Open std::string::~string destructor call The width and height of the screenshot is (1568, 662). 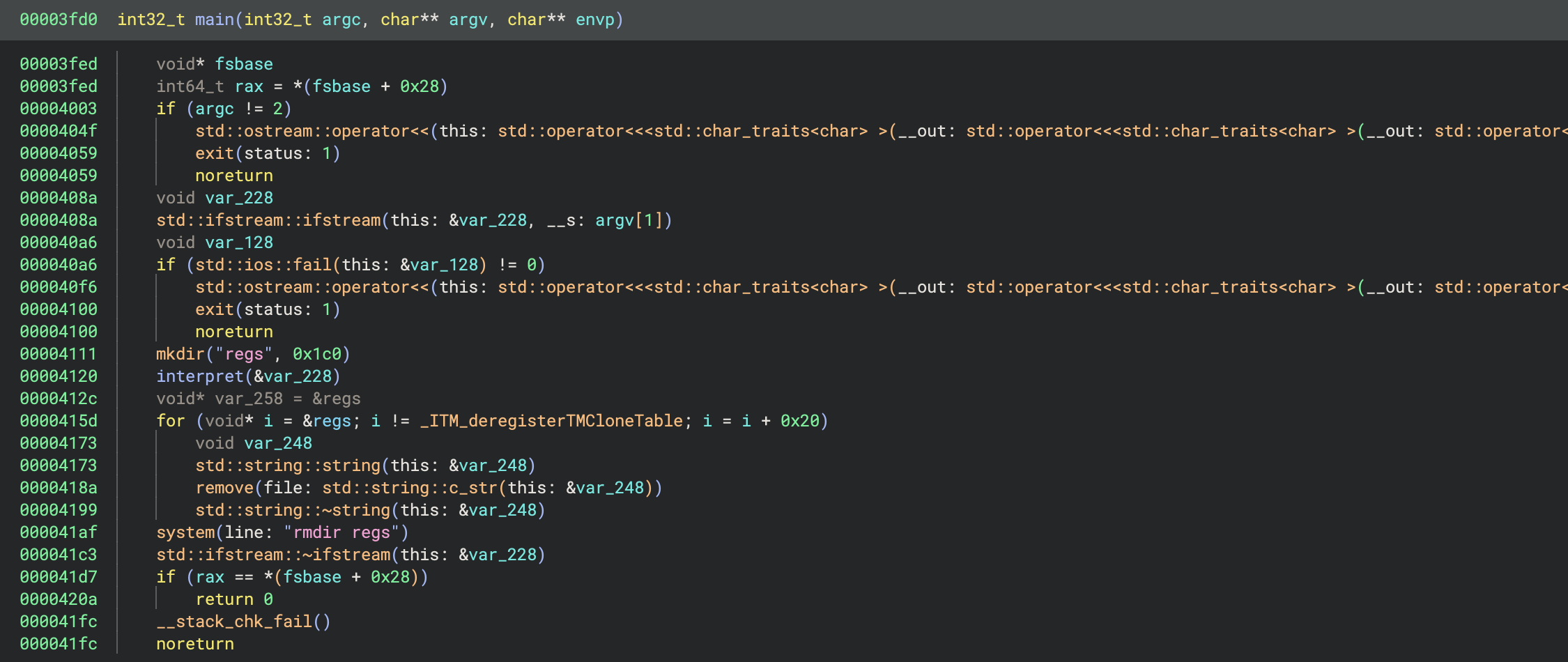click(x=293, y=510)
